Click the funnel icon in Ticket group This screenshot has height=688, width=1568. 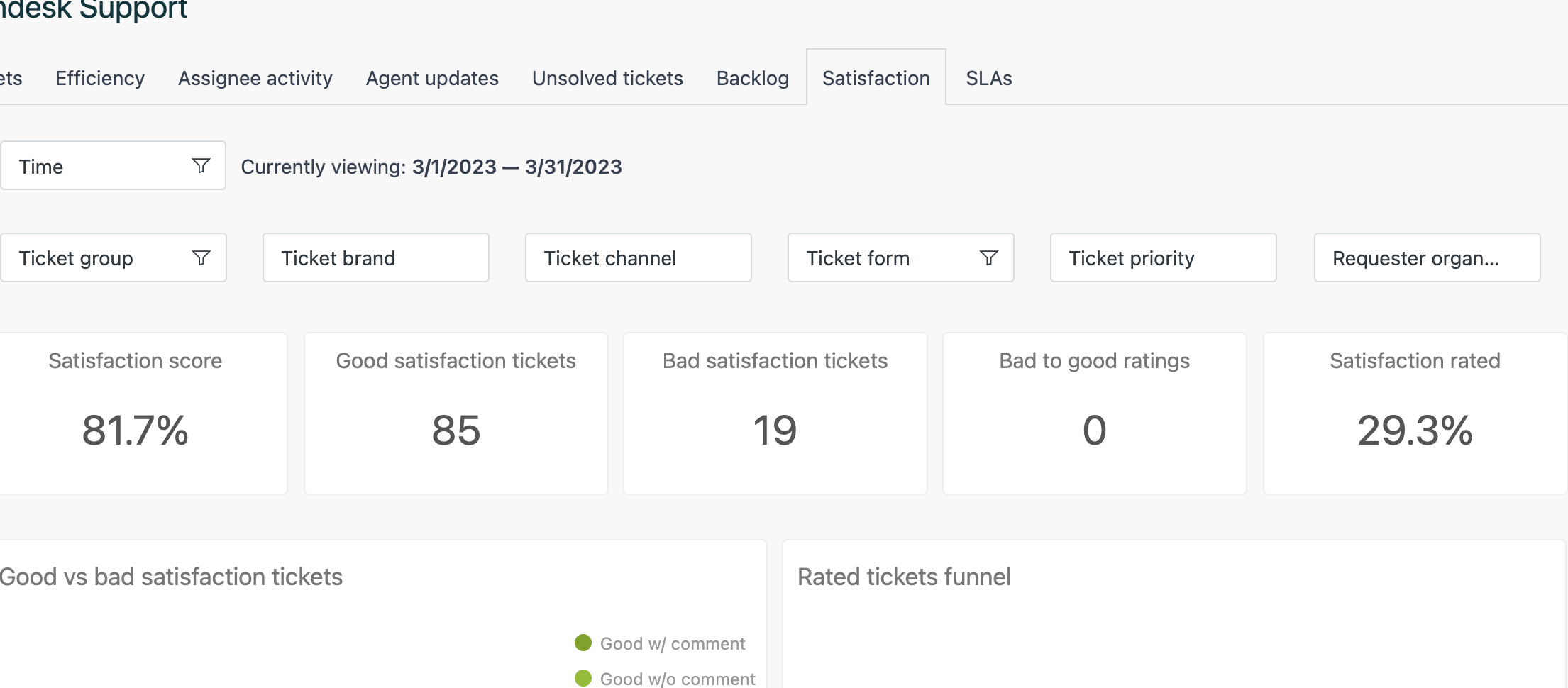(201, 257)
